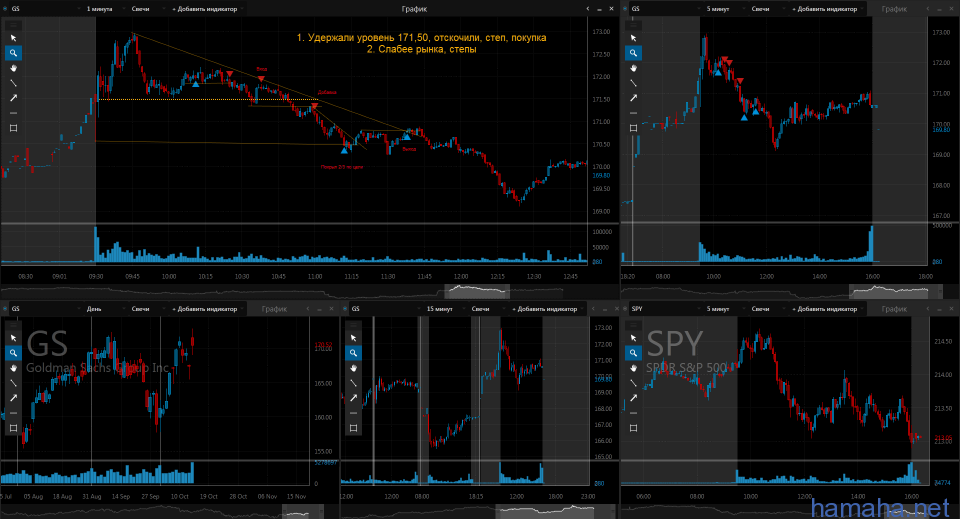Viewport: 960px width, 519px height.
Task: Activate the magnifier zoom tool in GS 1-minute chart
Action: pos(13,53)
